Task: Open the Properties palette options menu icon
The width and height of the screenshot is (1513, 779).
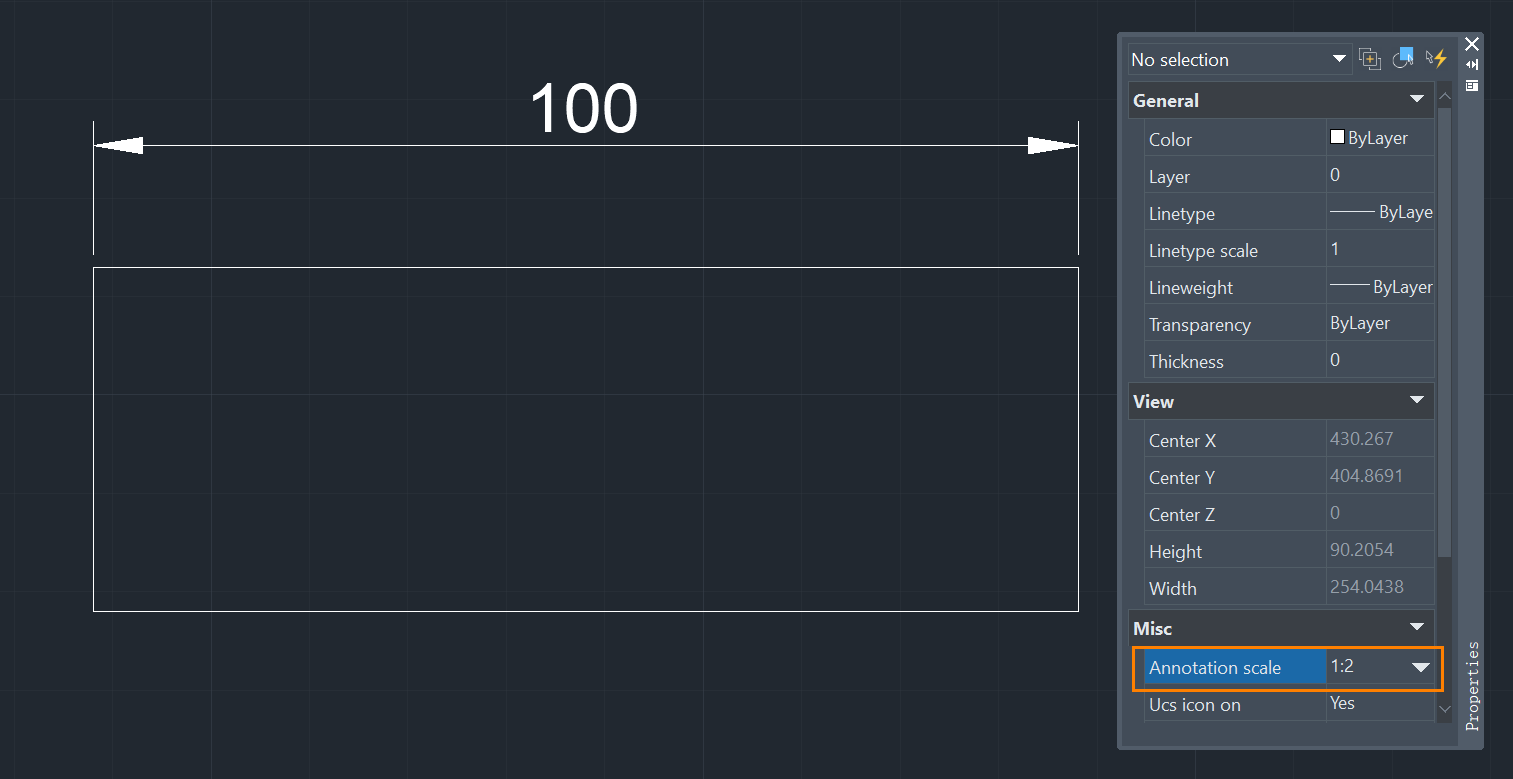Action: (1472, 86)
